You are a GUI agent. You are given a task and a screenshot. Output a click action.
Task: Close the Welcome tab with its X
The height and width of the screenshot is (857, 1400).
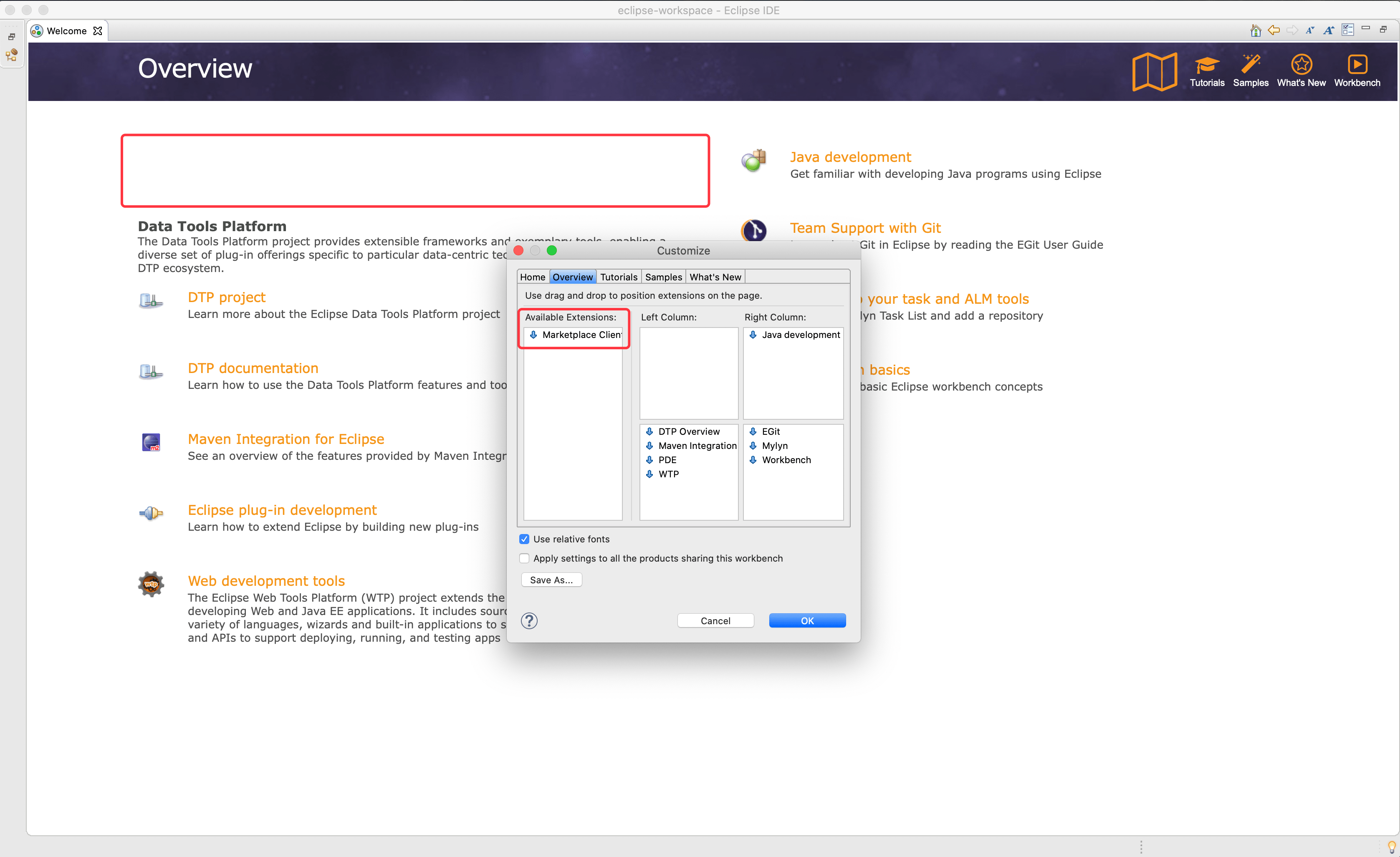point(98,31)
